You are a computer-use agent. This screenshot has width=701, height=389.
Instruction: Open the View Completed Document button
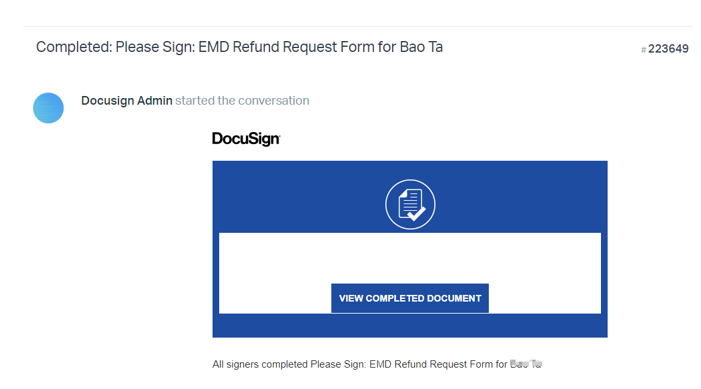410,298
